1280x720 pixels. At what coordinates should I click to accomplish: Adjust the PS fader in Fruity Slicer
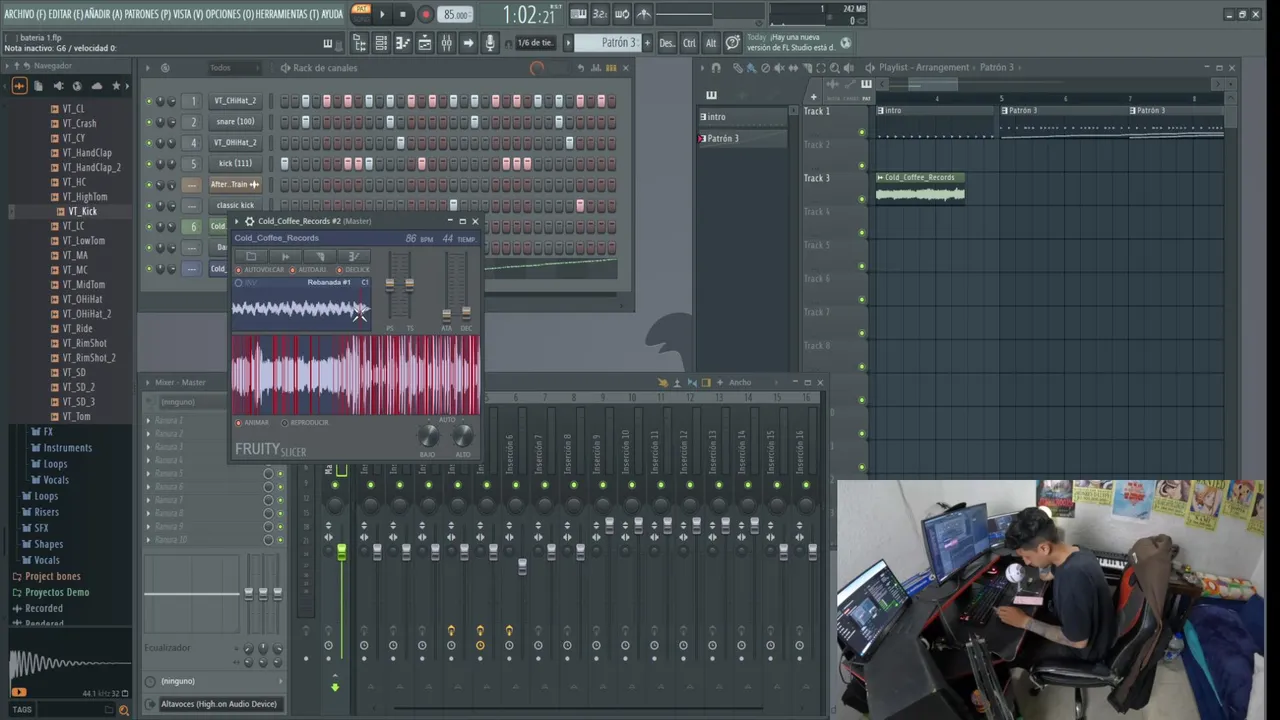[x=390, y=285]
